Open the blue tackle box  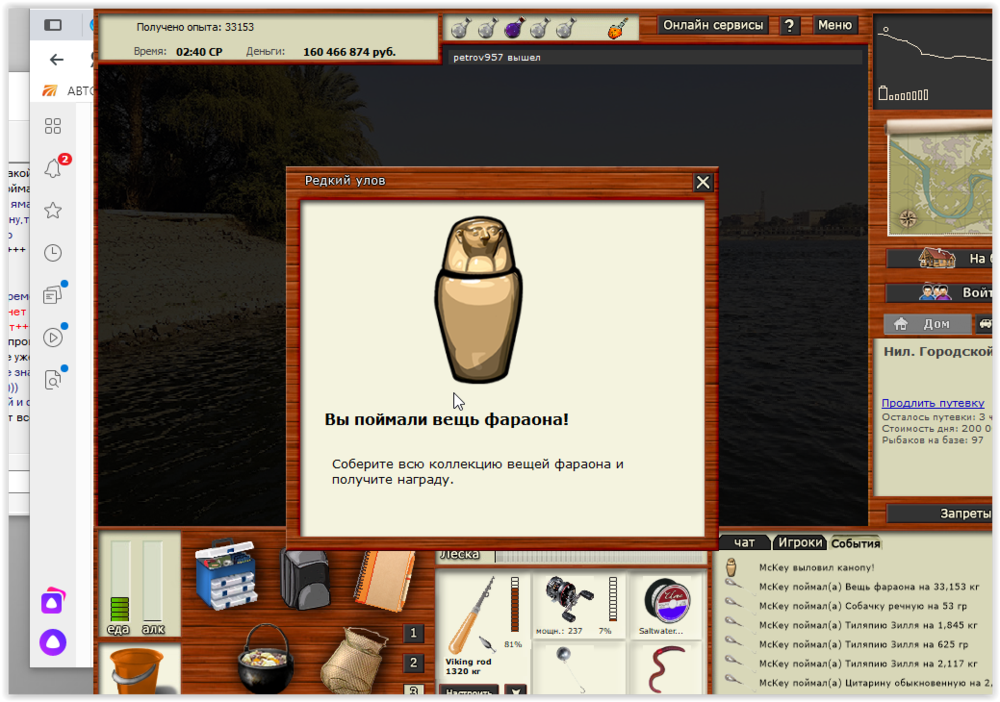tap(225, 574)
